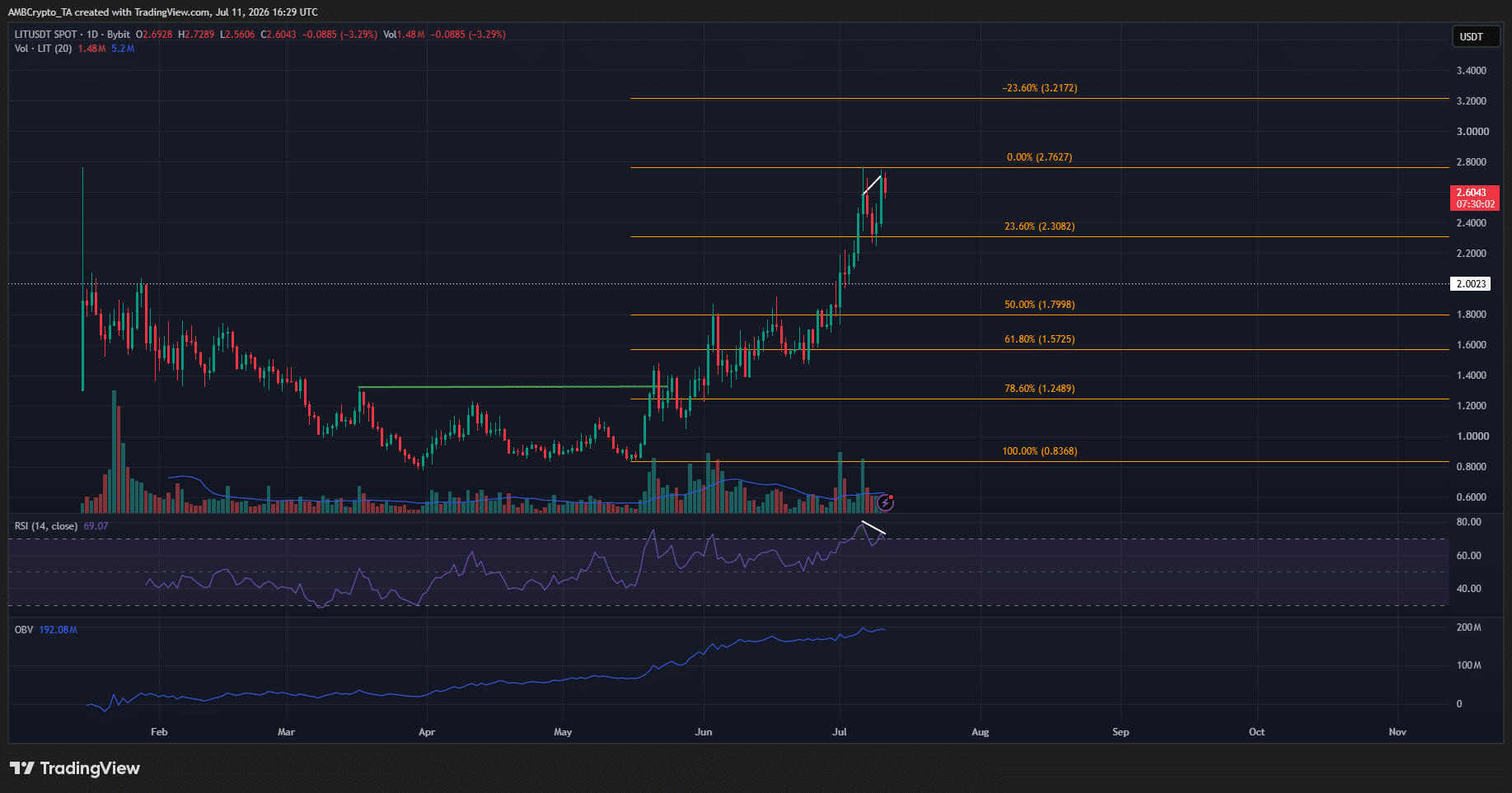The height and width of the screenshot is (793, 1512).
Task: Click the Jul label on time axis
Action: pyautogui.click(x=840, y=732)
